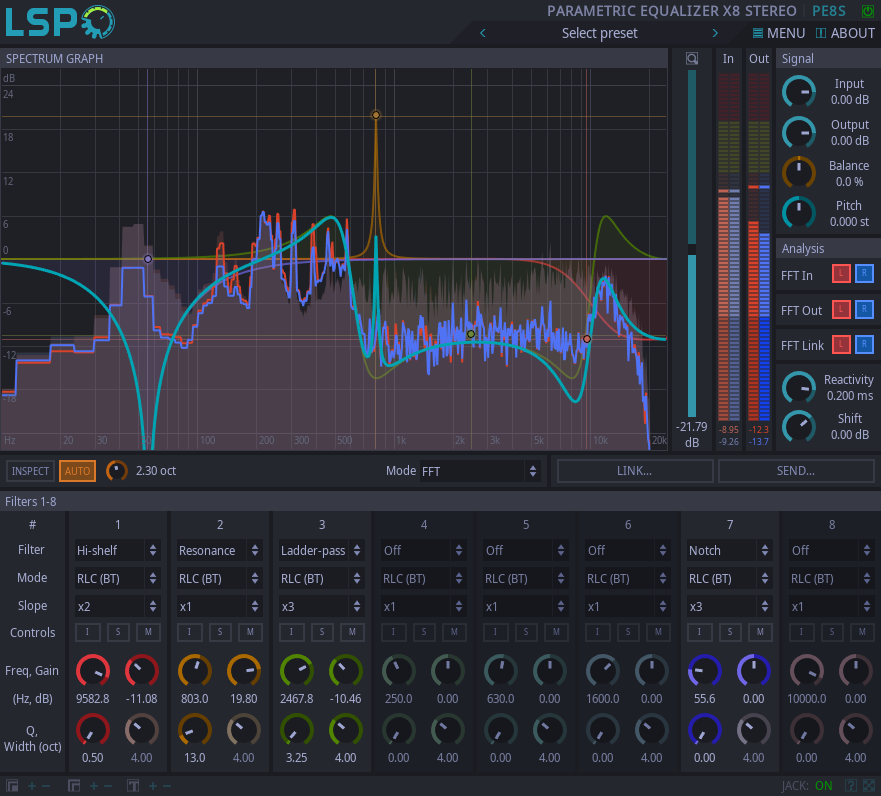Click the LINK... button
The width and height of the screenshot is (881, 796).
pos(635,471)
